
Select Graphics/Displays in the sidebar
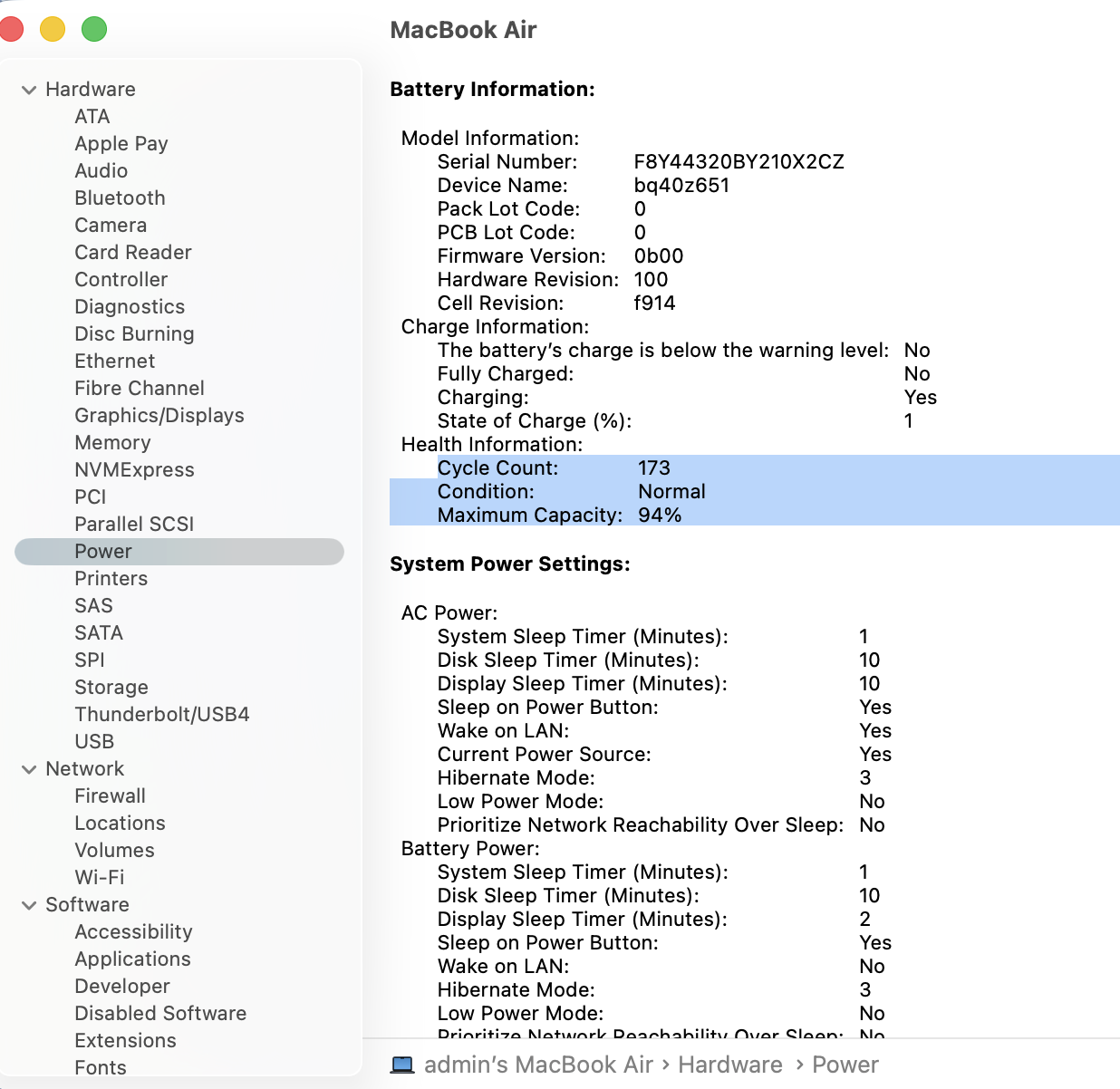(x=159, y=416)
